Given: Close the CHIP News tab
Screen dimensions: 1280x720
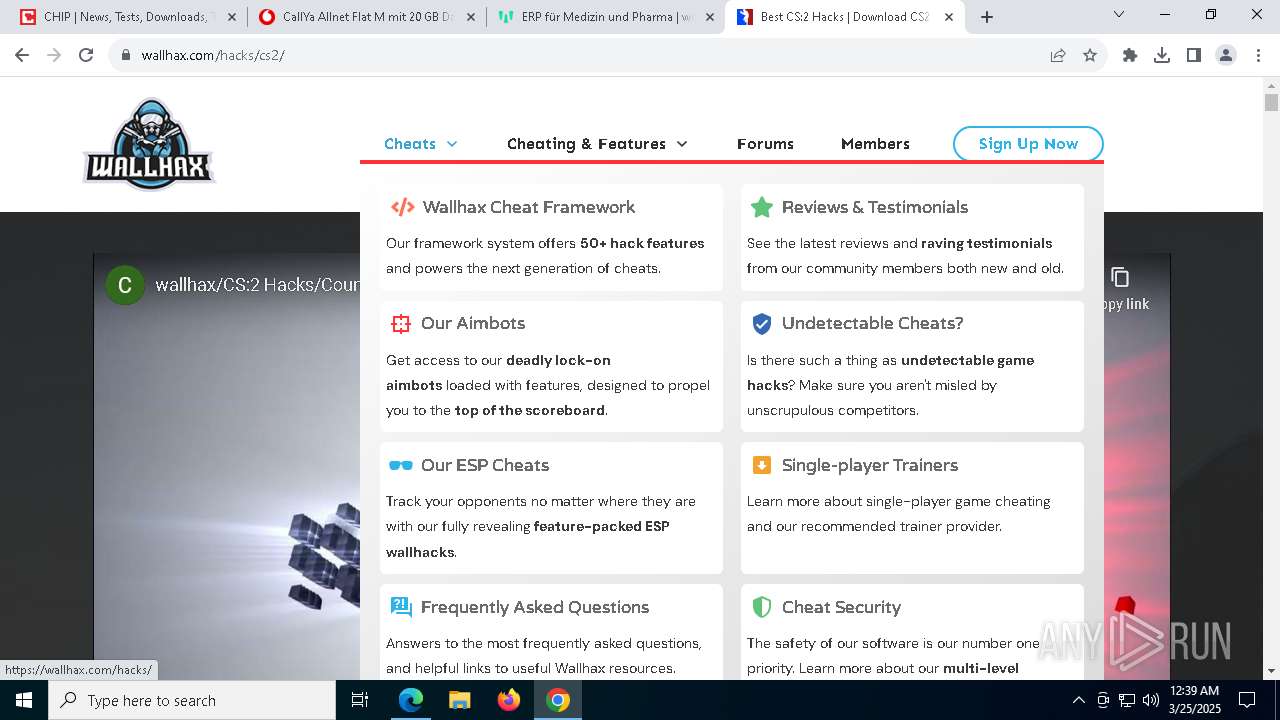Looking at the screenshot, I should [232, 17].
